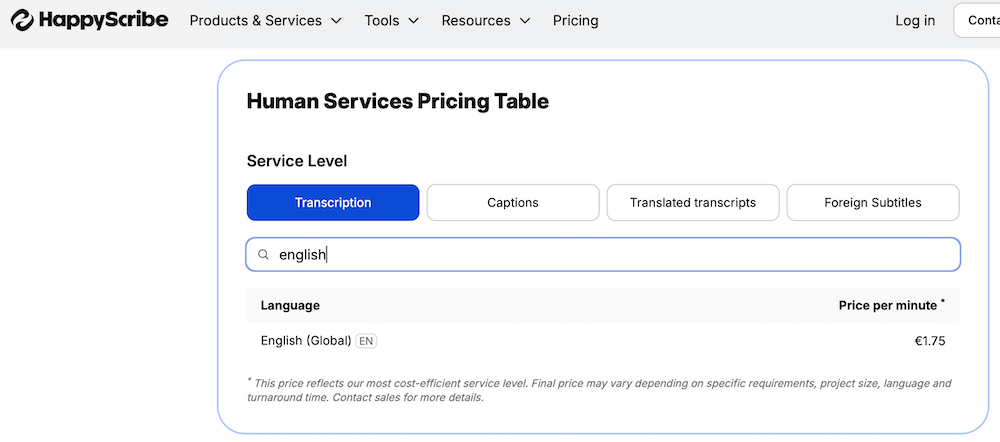Click the magnifying glass search icon
Image resolution: width=1000 pixels, height=442 pixels.
[264, 255]
